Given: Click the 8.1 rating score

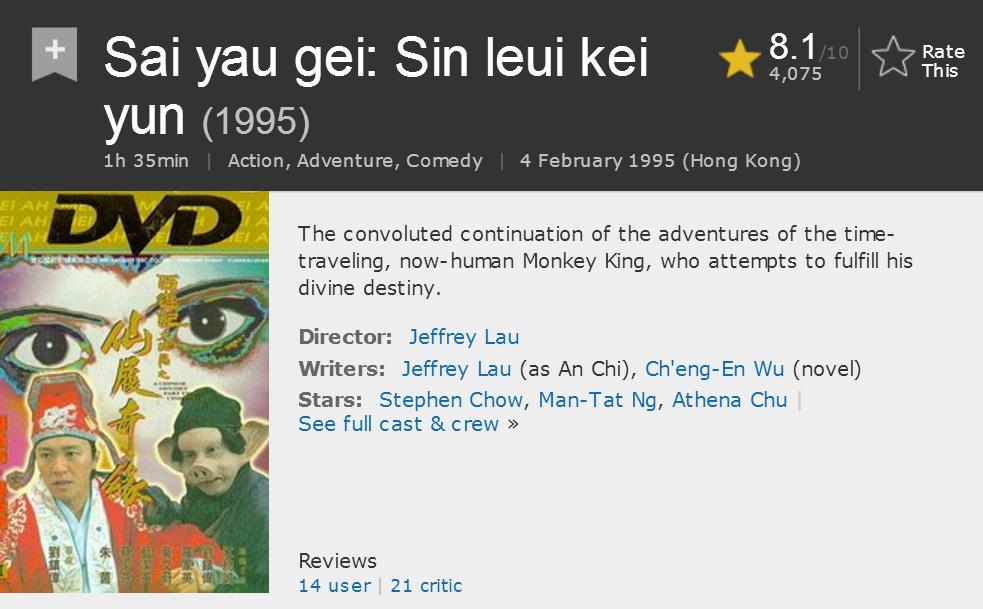Looking at the screenshot, I should pos(792,46).
